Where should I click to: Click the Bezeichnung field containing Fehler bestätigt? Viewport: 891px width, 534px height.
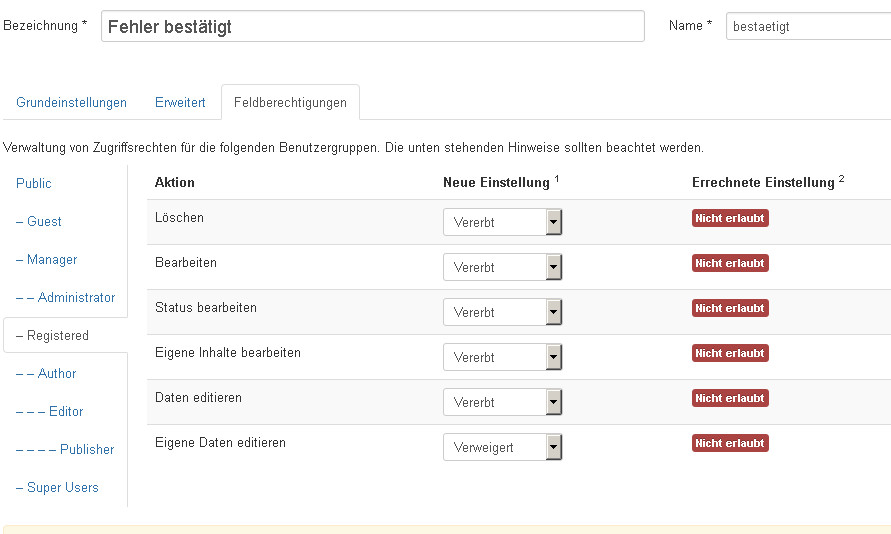372,27
